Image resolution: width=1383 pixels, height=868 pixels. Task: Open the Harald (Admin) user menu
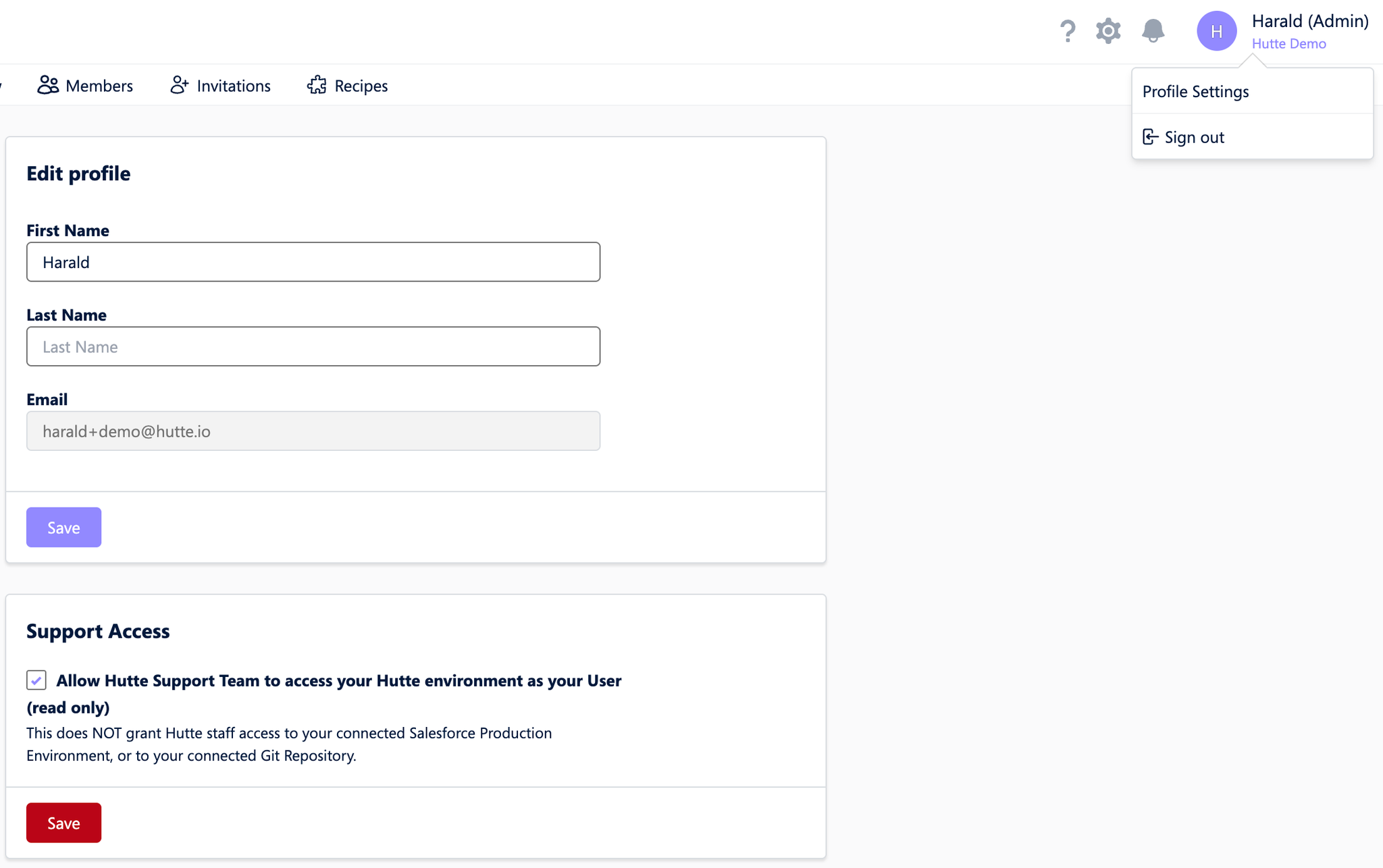[x=1309, y=21]
